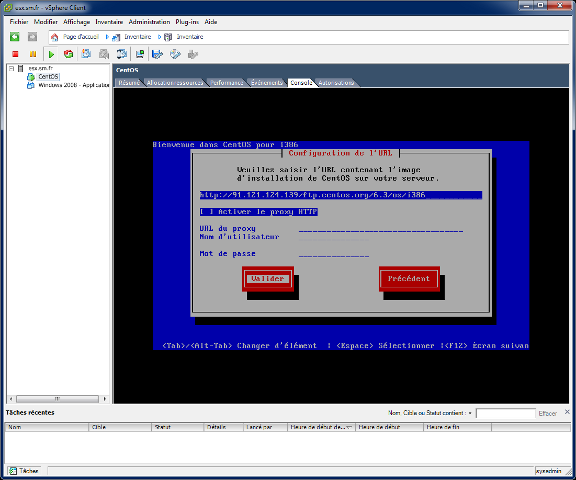
Task: Click the green back navigation arrow
Action: 15,37
